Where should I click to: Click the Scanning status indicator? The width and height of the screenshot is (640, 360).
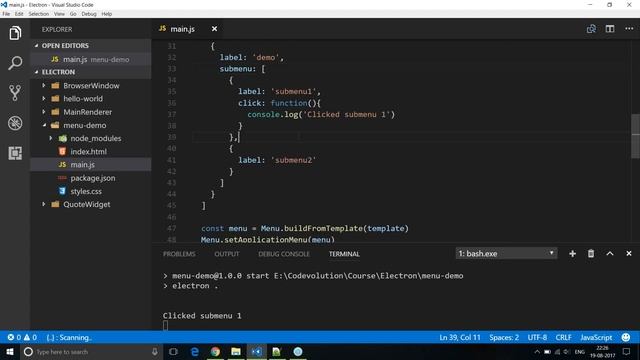[x=69, y=338]
